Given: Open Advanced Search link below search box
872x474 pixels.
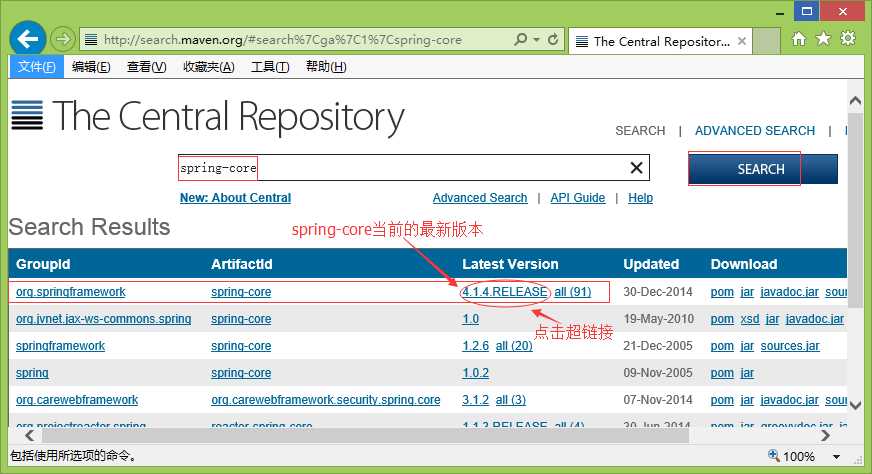Looking at the screenshot, I should tap(480, 198).
